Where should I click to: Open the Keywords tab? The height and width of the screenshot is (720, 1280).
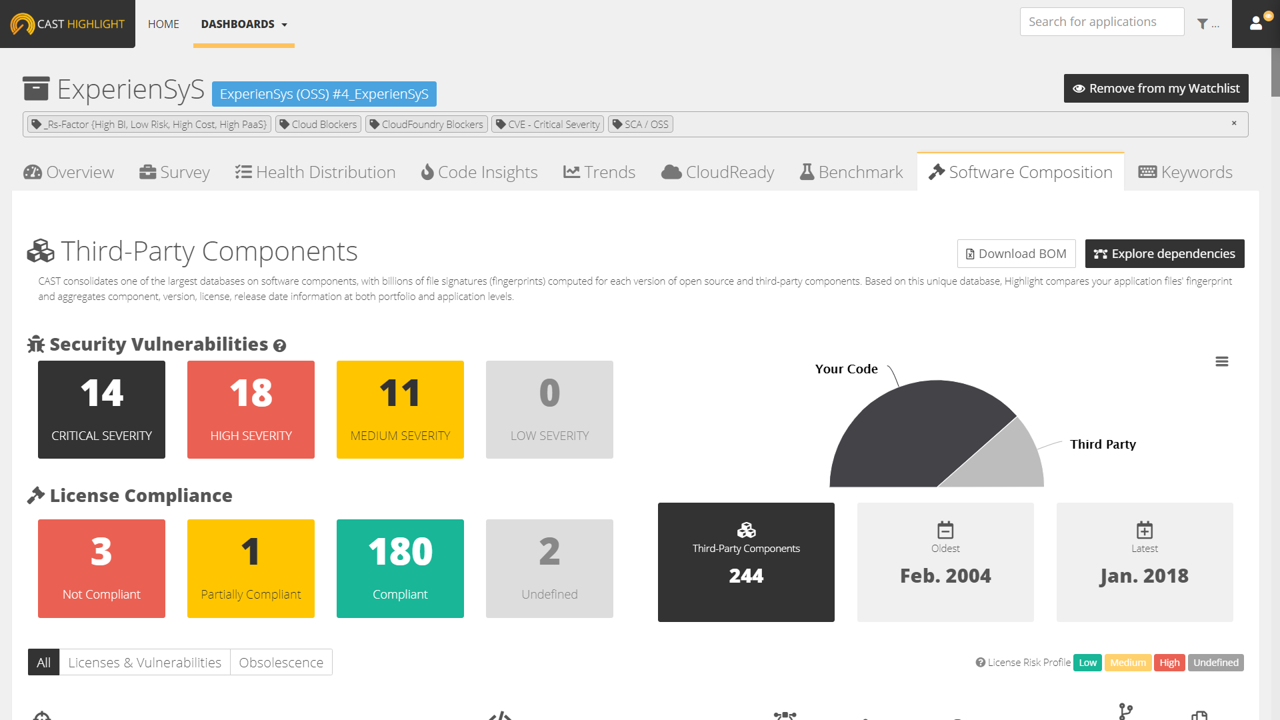(x=1185, y=172)
